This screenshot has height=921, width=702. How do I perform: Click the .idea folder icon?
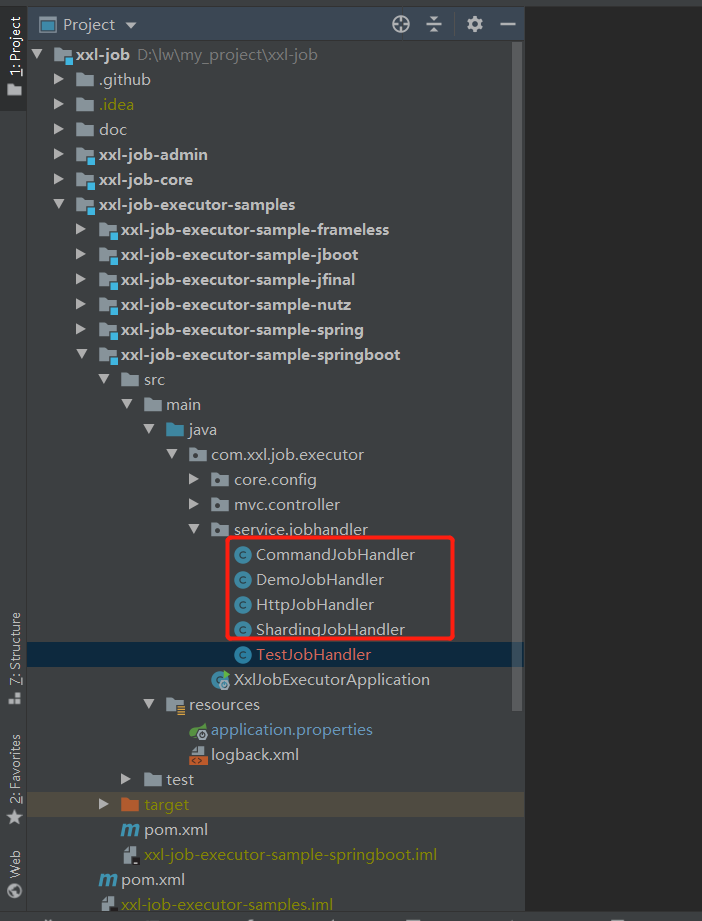[85, 105]
